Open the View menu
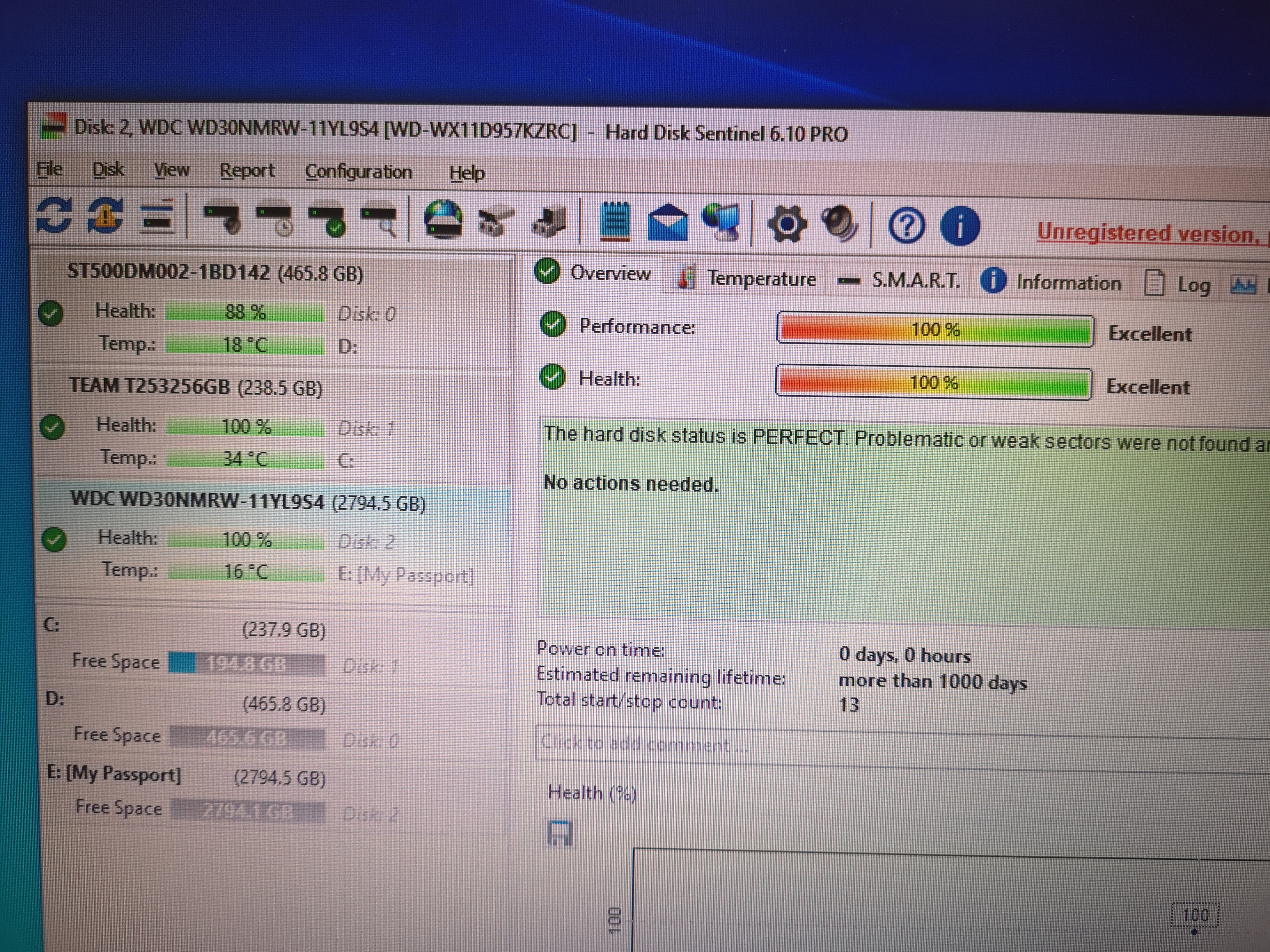The height and width of the screenshot is (952, 1270). [x=172, y=170]
